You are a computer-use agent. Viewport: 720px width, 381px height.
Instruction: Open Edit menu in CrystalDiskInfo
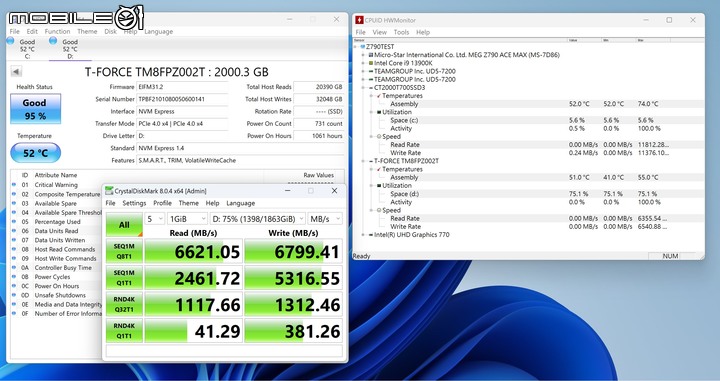32,31
